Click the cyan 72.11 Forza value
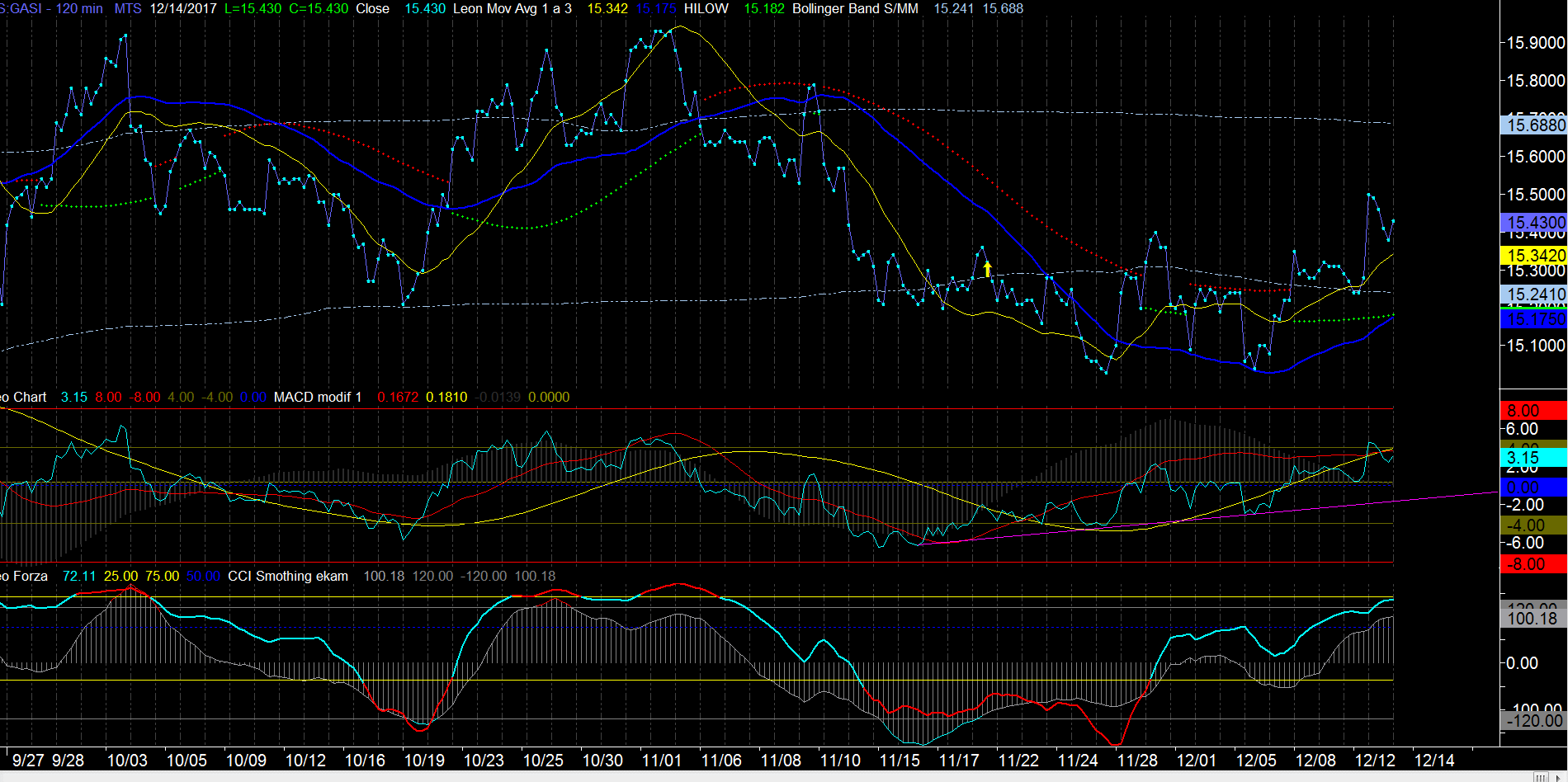This screenshot has width=1568, height=782. tap(79, 576)
